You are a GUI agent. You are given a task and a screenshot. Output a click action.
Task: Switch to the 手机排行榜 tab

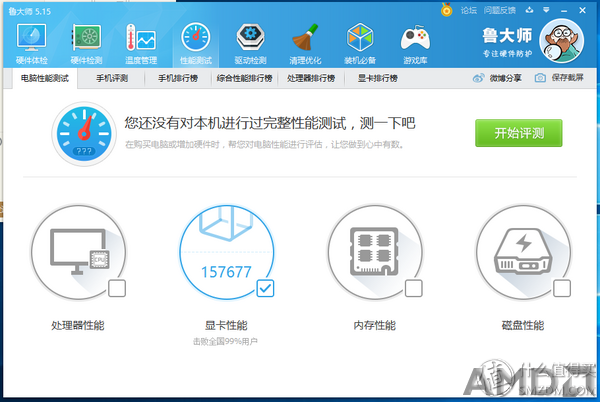[178, 78]
